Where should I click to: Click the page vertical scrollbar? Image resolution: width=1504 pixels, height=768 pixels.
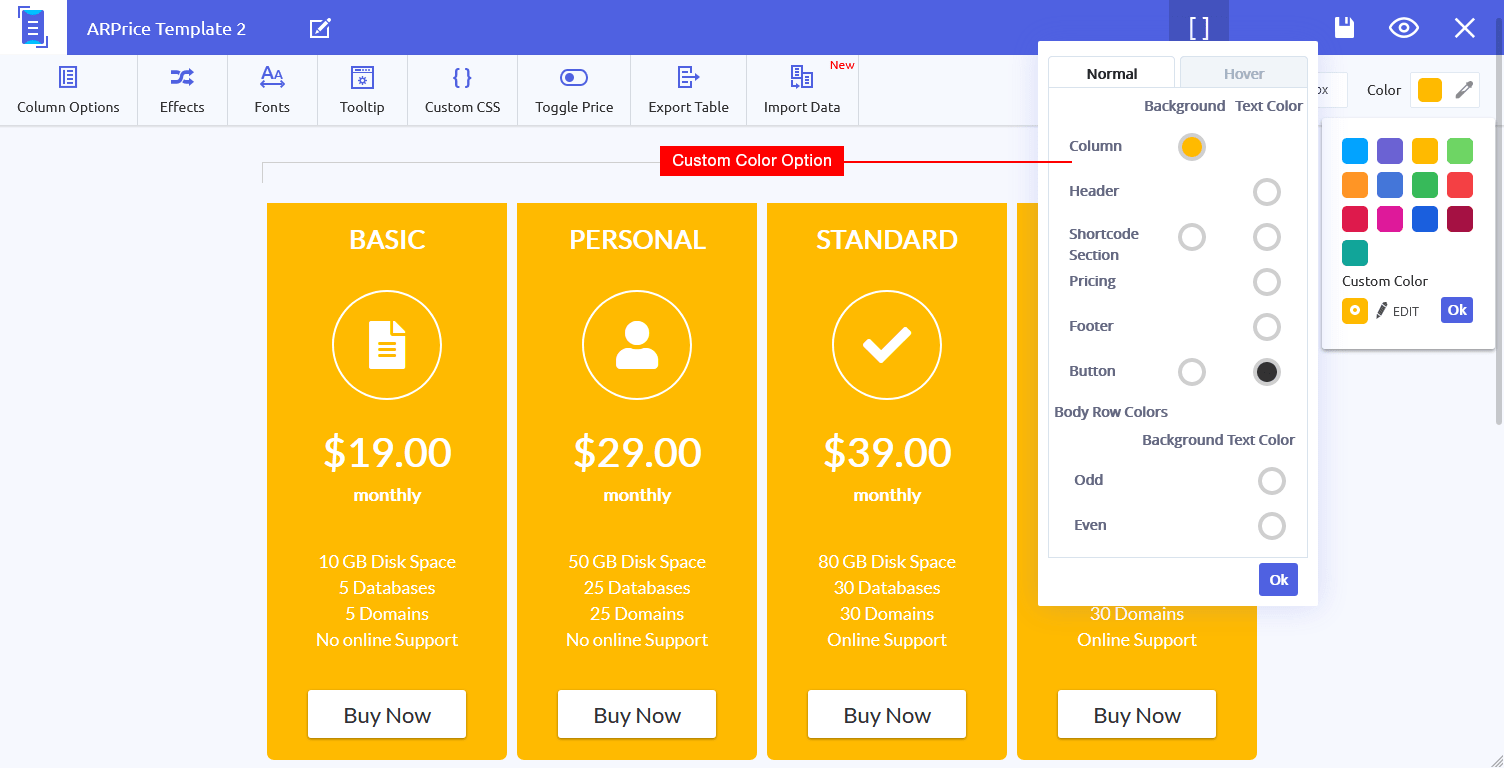[x=1498, y=220]
